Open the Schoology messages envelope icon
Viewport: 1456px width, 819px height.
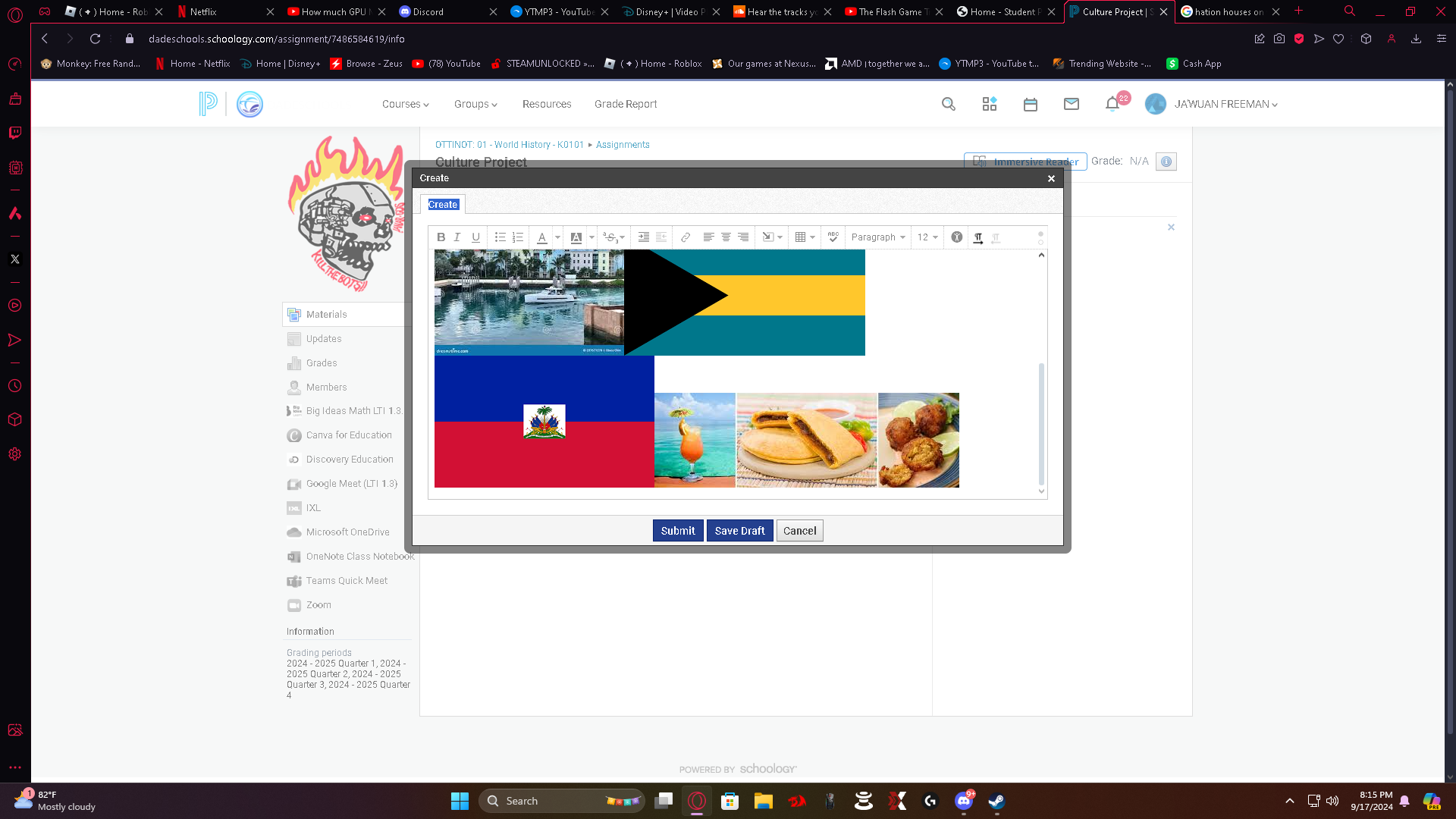coord(1071,104)
